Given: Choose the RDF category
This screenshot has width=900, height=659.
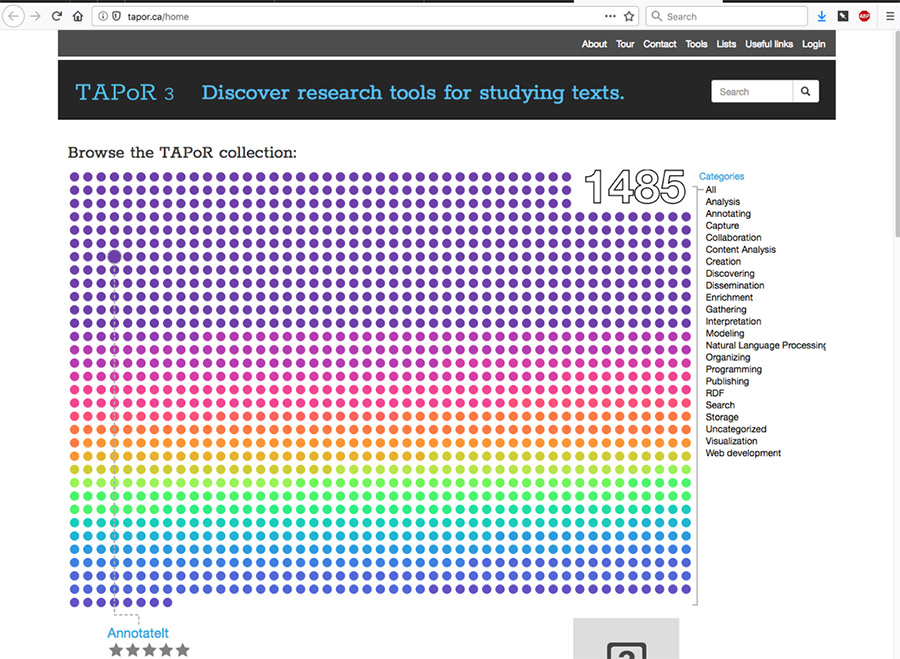Looking at the screenshot, I should (x=715, y=393).
